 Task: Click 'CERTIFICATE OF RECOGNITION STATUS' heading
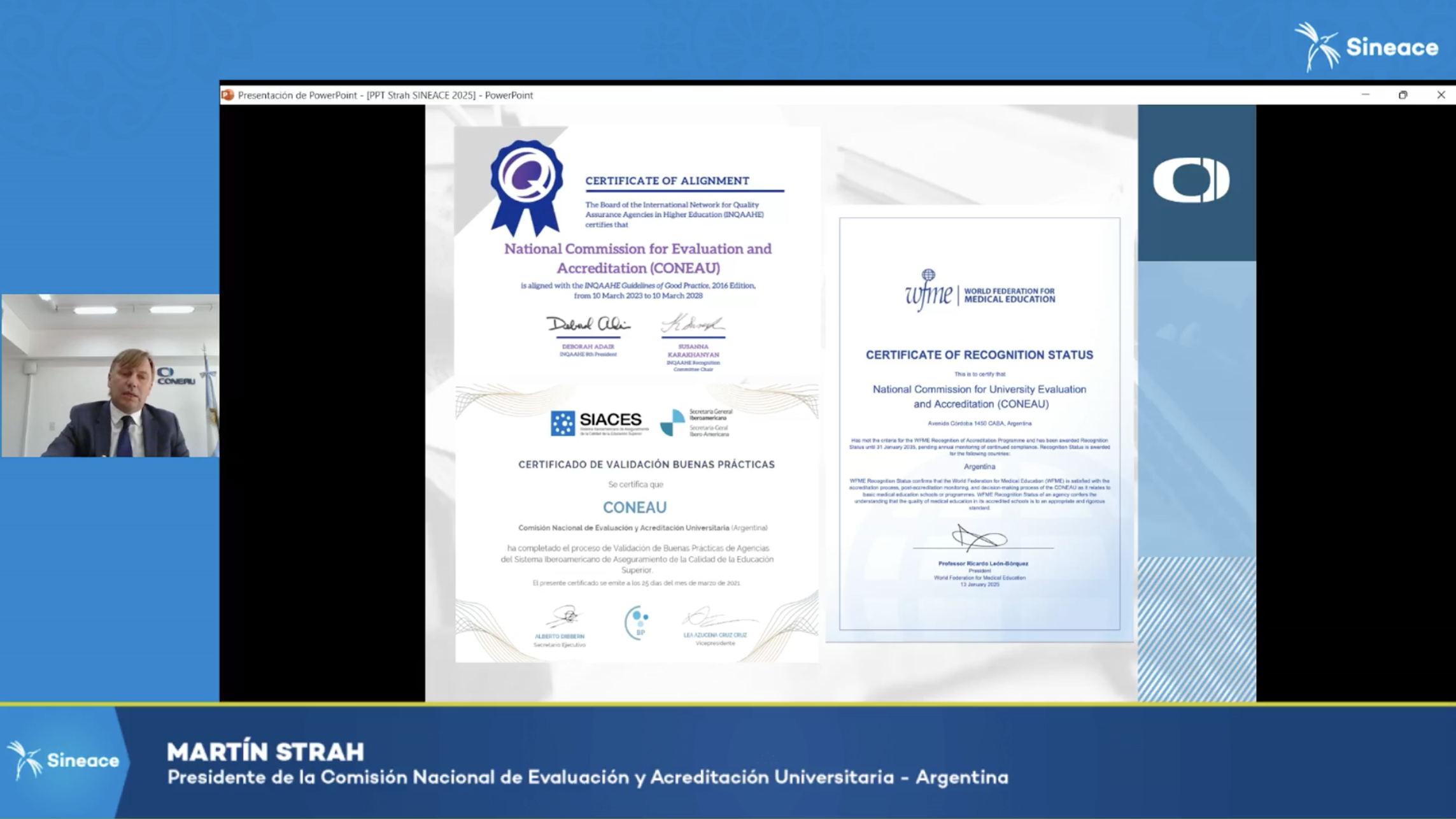tap(979, 355)
